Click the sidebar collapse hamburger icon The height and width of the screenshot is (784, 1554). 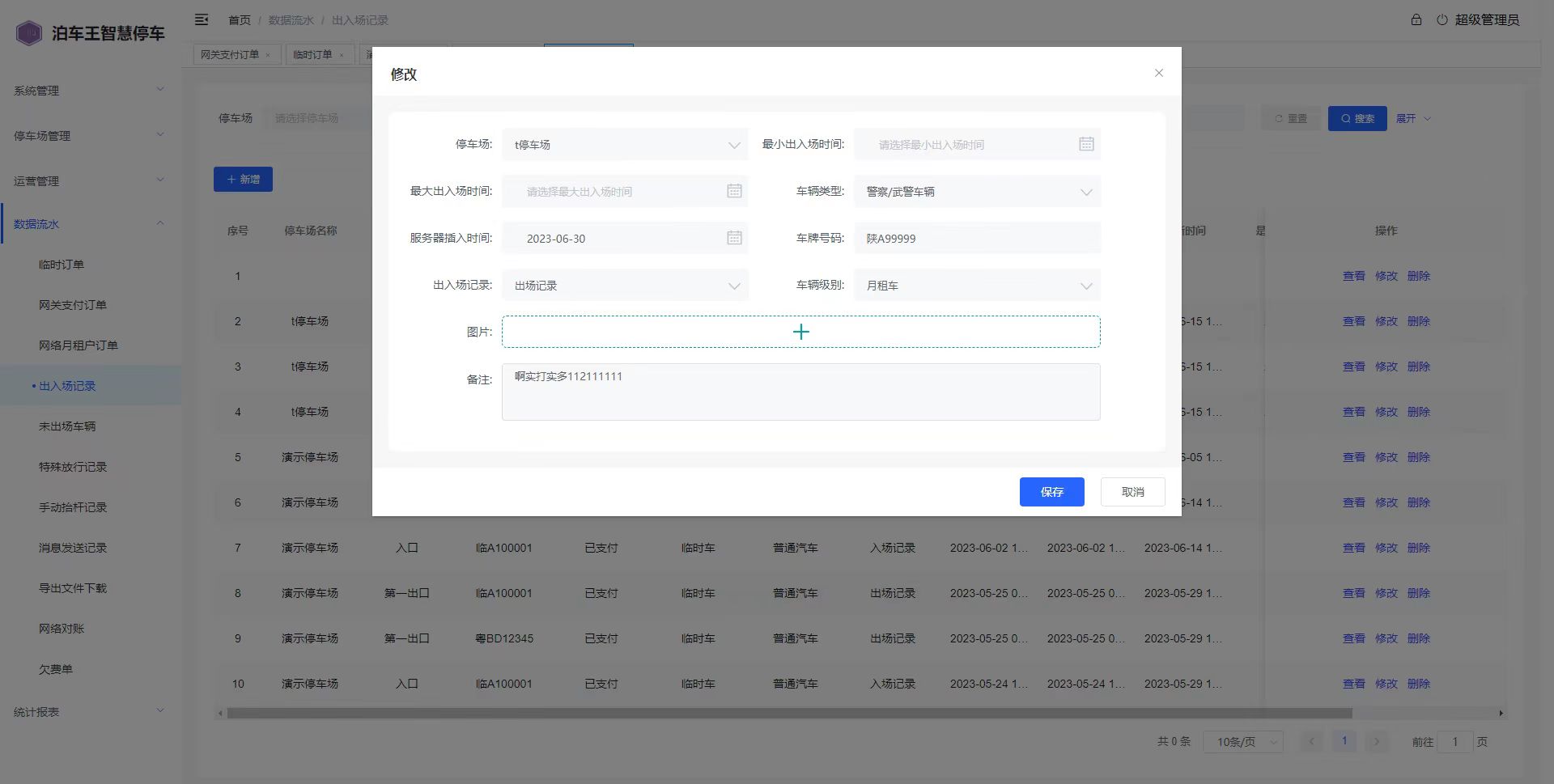coord(202,19)
